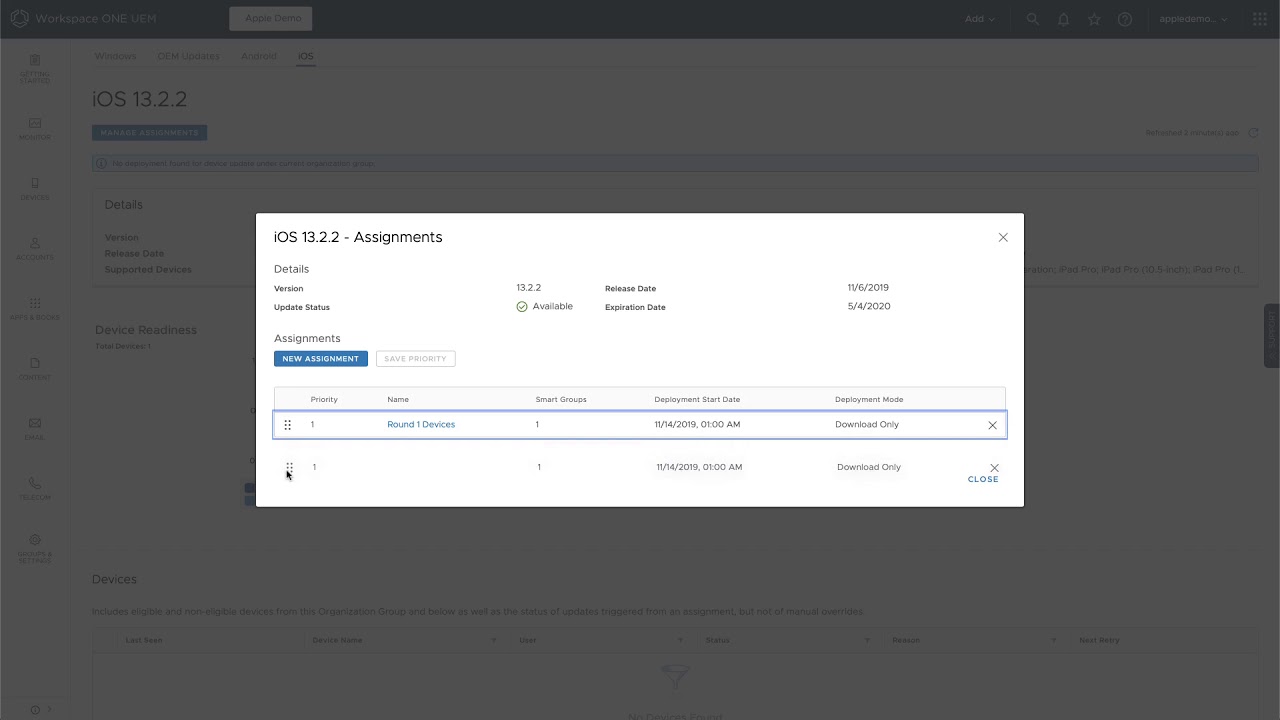The height and width of the screenshot is (720, 1280).
Task: Click the Close button in dialog
Action: coord(983,479)
